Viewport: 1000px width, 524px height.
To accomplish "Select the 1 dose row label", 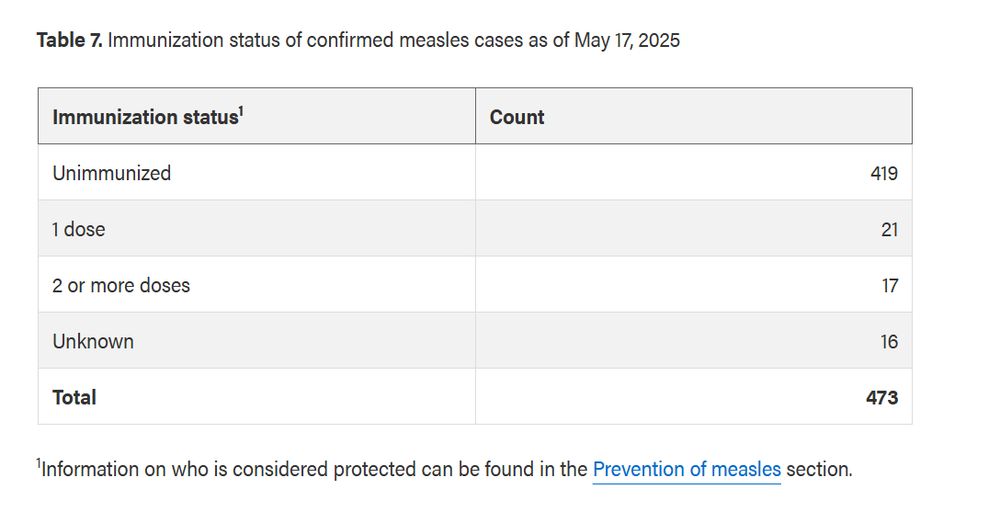I will tap(79, 229).
